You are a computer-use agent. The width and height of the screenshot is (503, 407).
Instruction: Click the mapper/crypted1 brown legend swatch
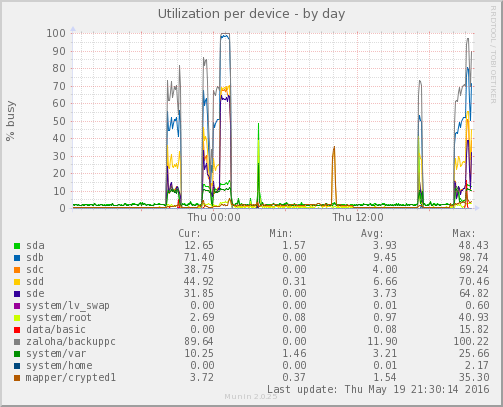17,378
